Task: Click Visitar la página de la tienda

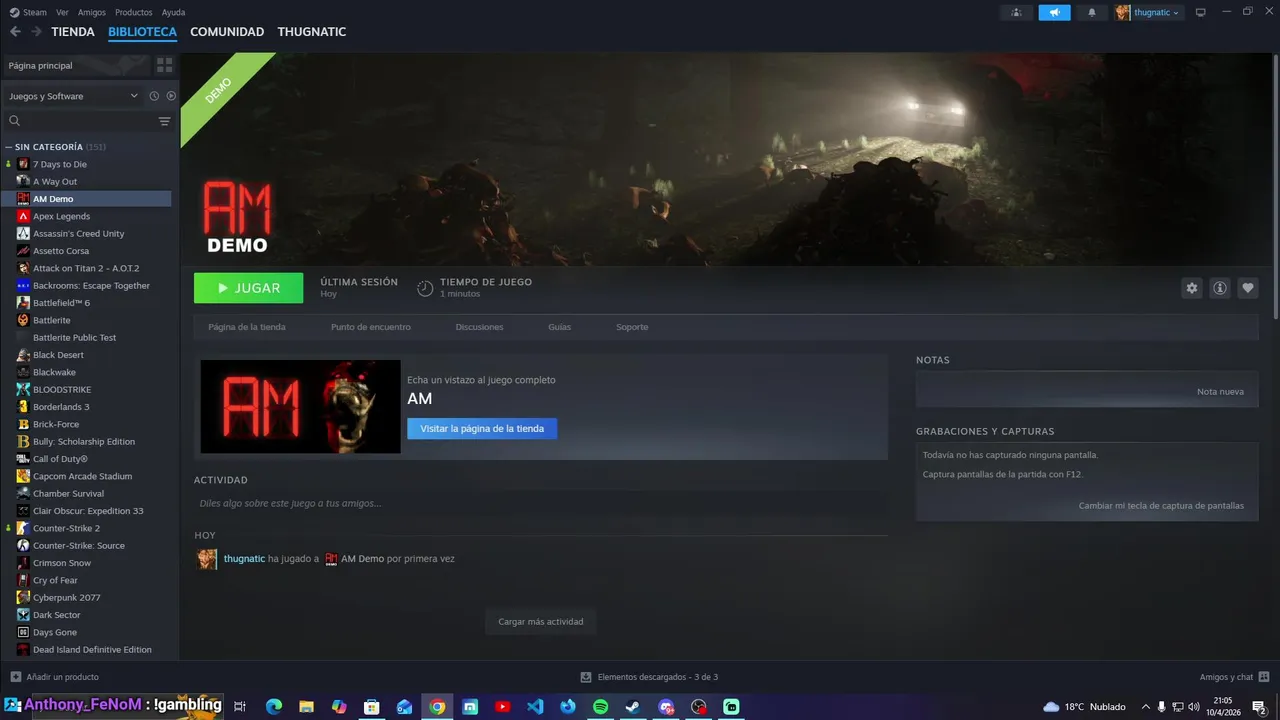Action: click(x=482, y=428)
